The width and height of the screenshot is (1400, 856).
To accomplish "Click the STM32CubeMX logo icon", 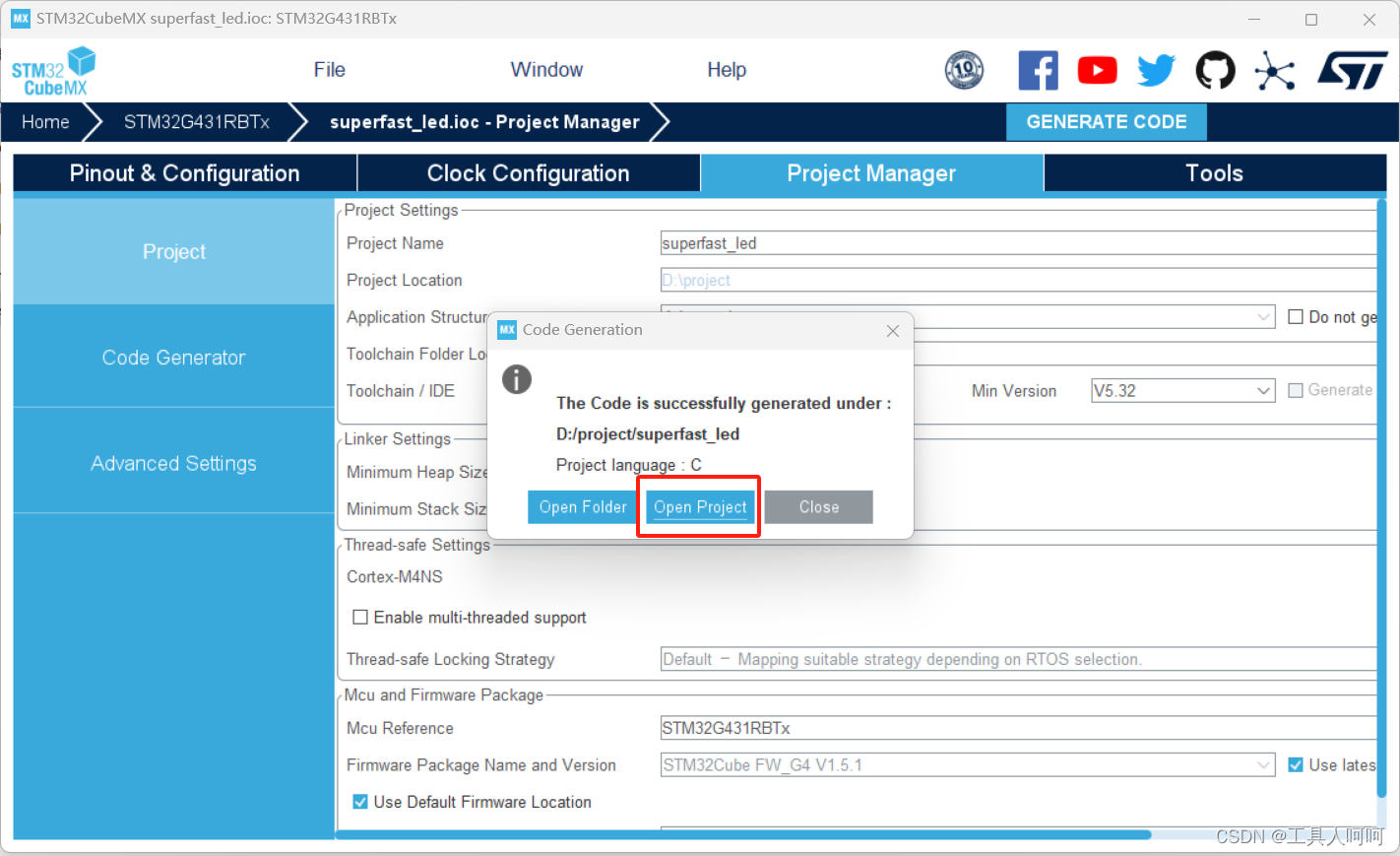I will coord(53,71).
